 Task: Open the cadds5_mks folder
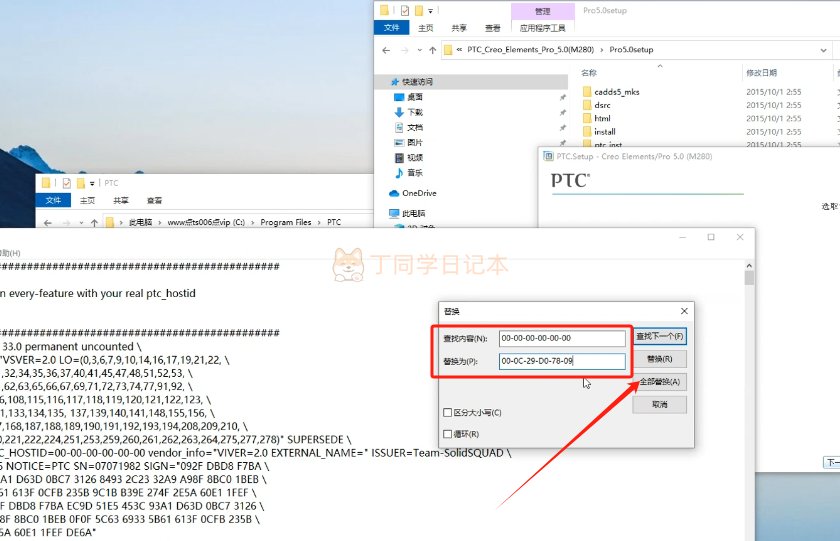[617, 92]
